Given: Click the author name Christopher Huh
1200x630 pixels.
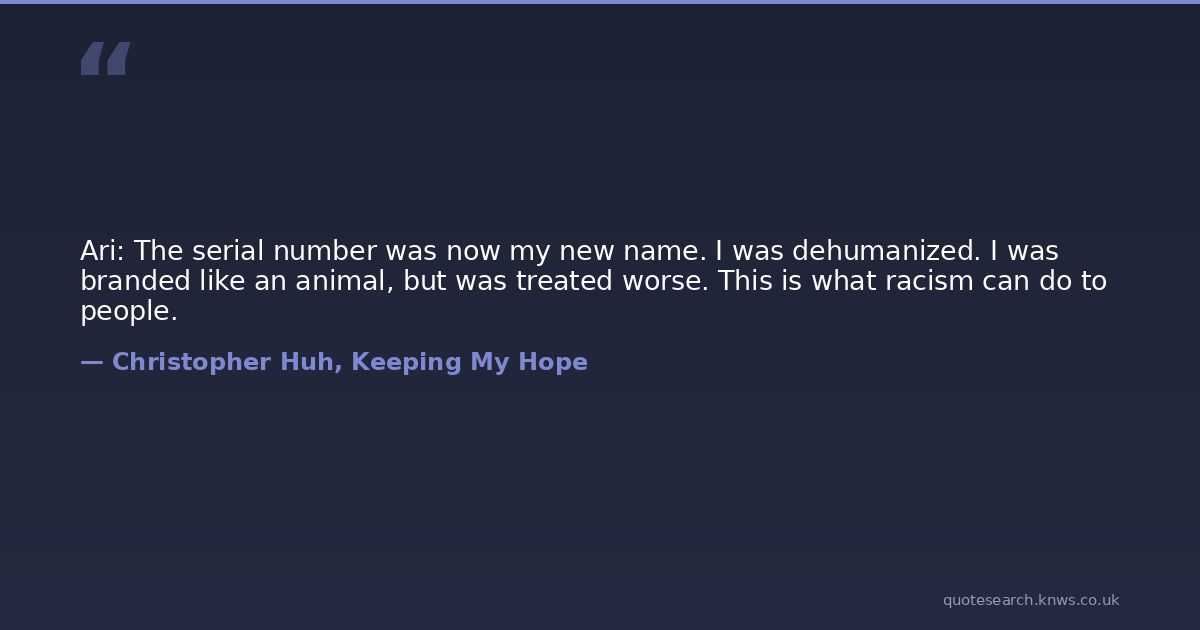Looking at the screenshot, I should [x=223, y=362].
